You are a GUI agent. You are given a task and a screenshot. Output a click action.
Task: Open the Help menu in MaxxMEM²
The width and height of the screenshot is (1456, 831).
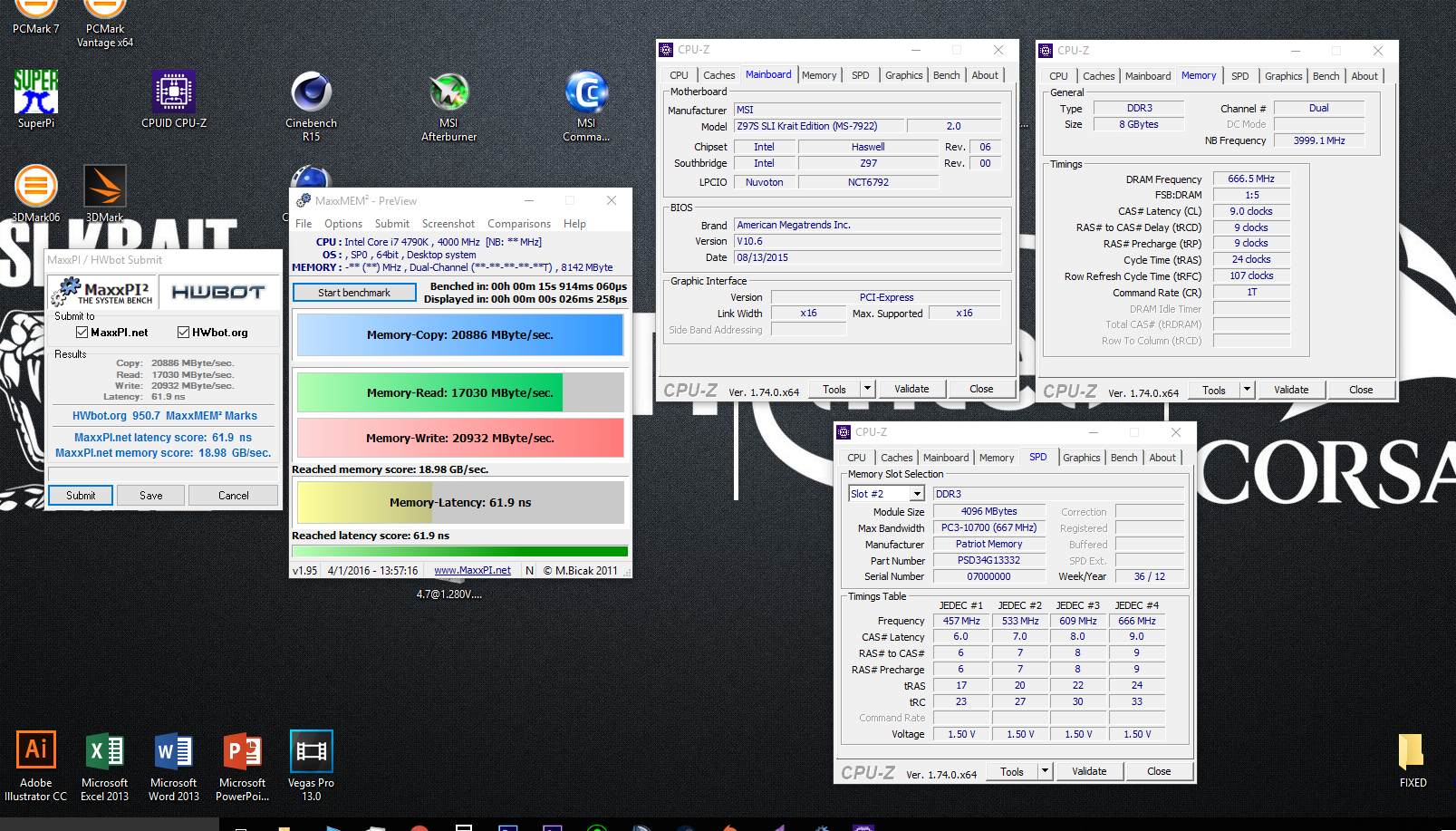pyautogui.click(x=574, y=224)
